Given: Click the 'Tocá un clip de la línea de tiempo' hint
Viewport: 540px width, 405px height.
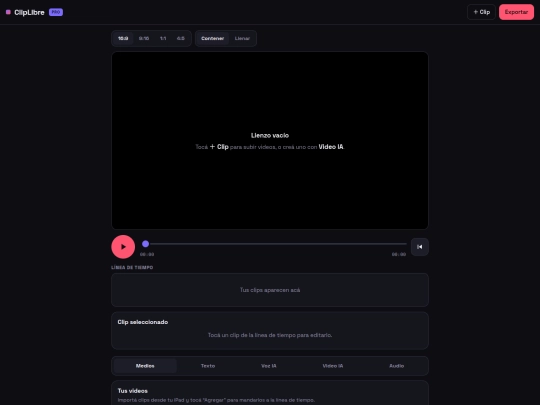Looking at the screenshot, I should [x=270, y=335].
